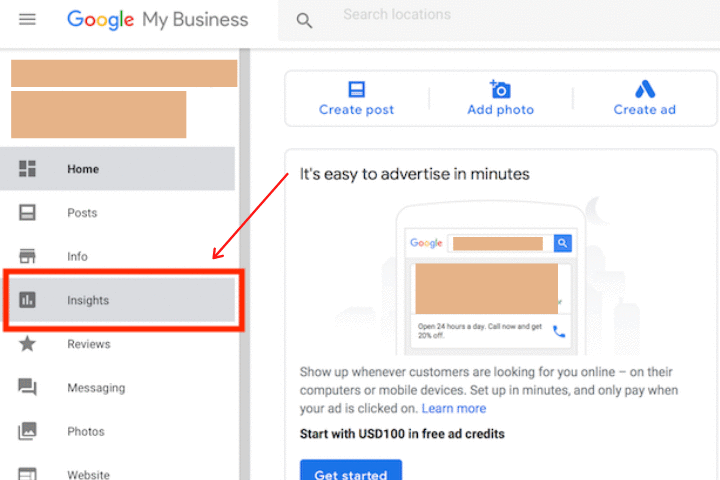This screenshot has width=720, height=480.
Task: Click the Messaging chat bubbles icon
Action: [x=27, y=387]
